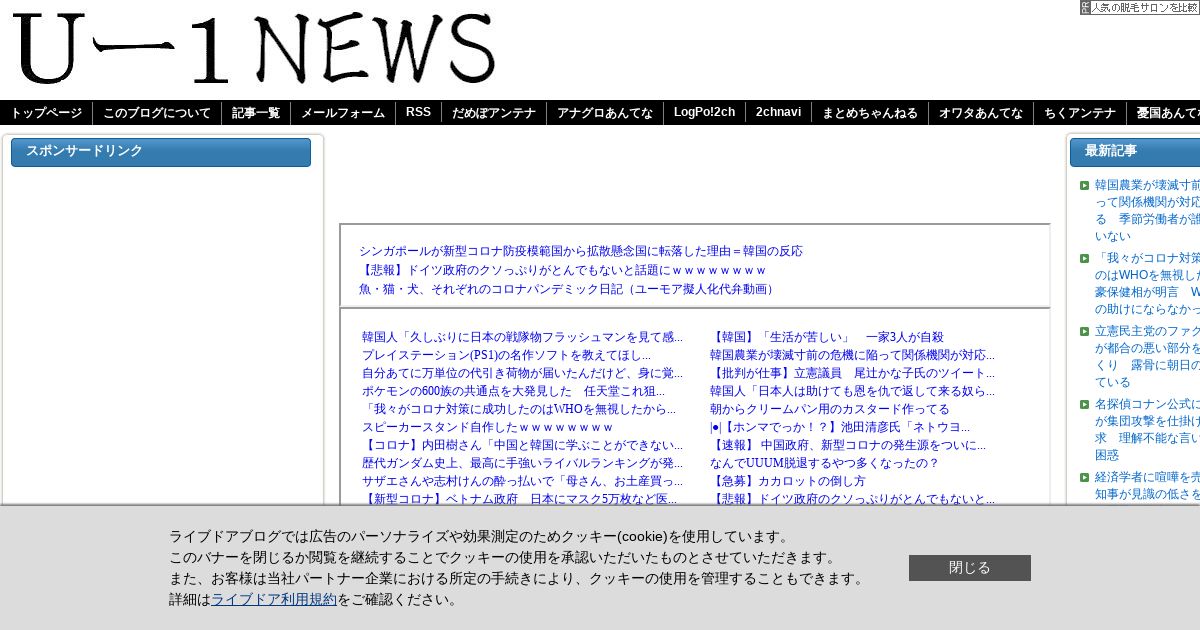Select RSS in the navigation bar

click(x=418, y=113)
